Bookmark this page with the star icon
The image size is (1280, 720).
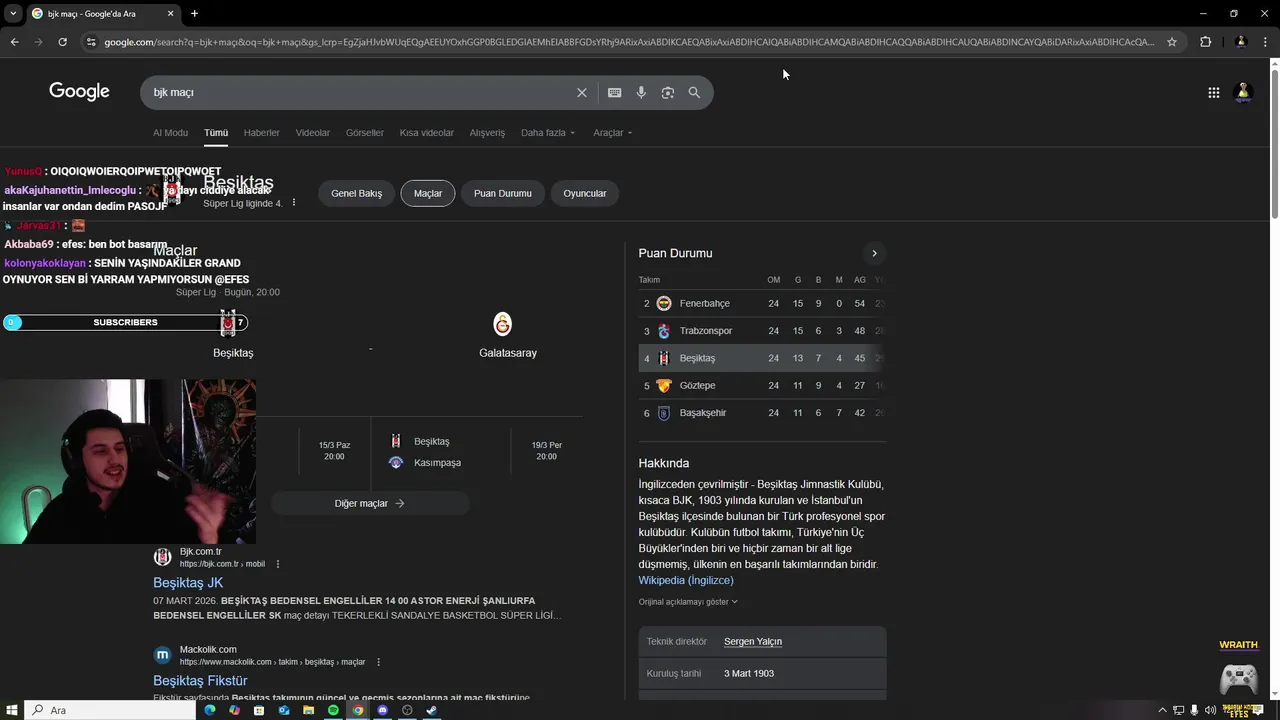click(x=1172, y=42)
